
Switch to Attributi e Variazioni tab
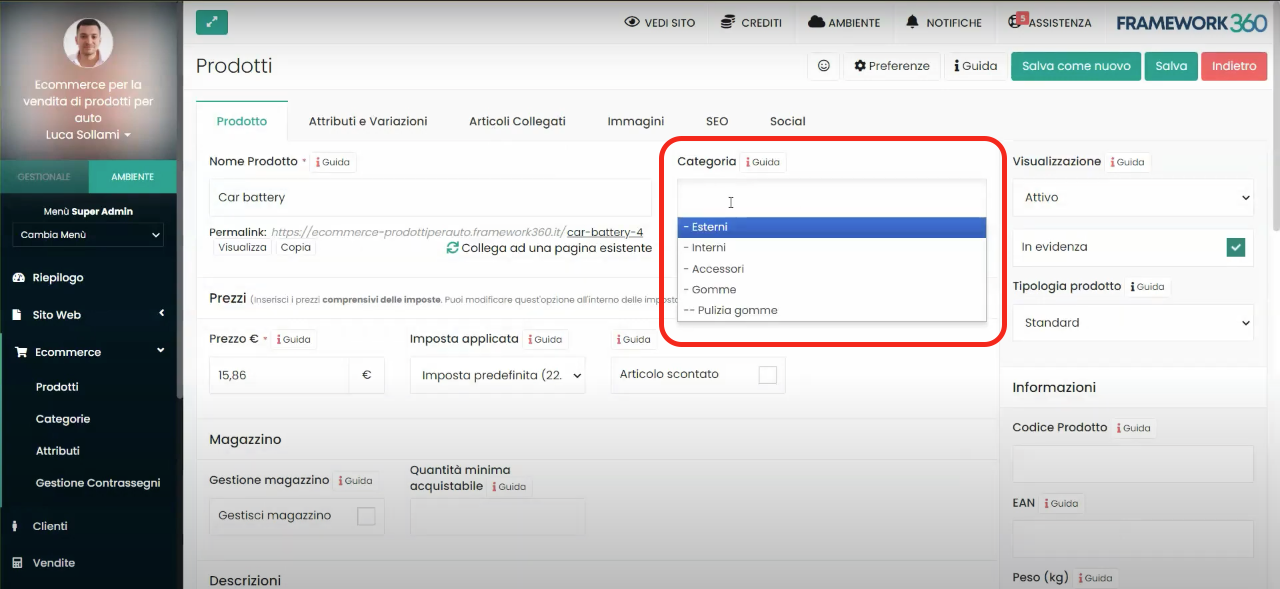(367, 121)
